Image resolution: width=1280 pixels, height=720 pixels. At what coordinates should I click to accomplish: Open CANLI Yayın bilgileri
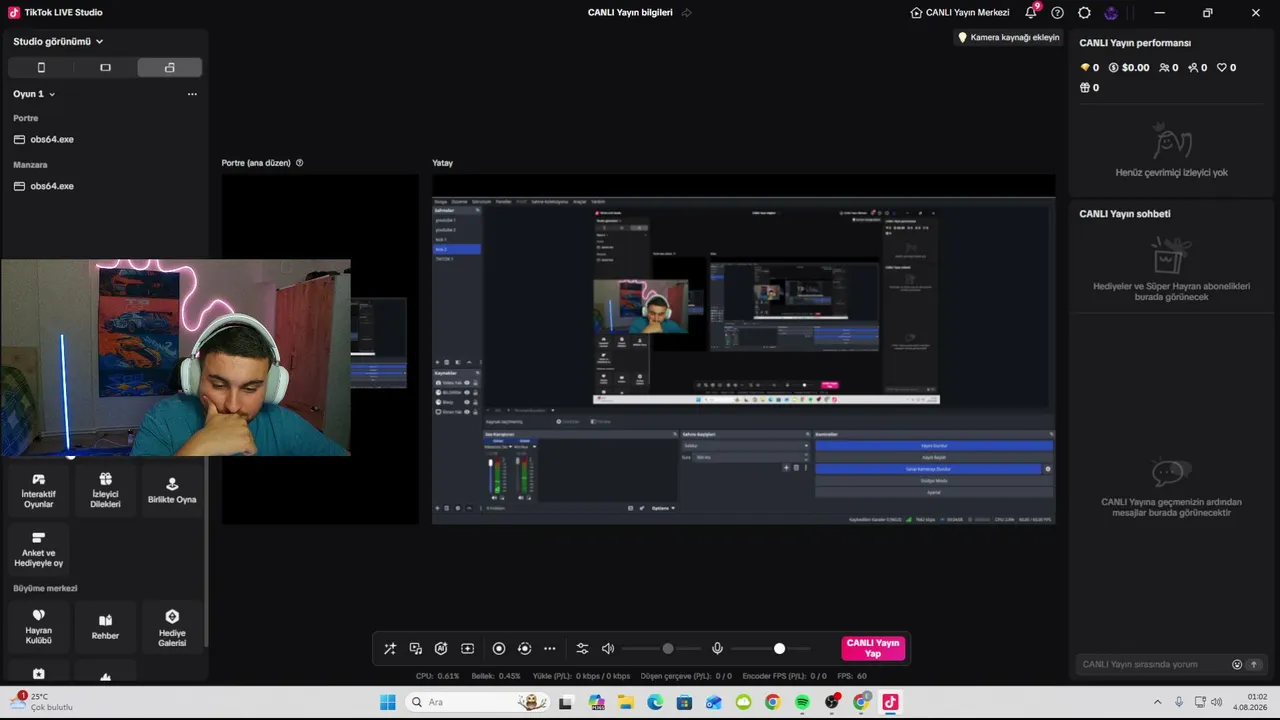pyautogui.click(x=630, y=13)
